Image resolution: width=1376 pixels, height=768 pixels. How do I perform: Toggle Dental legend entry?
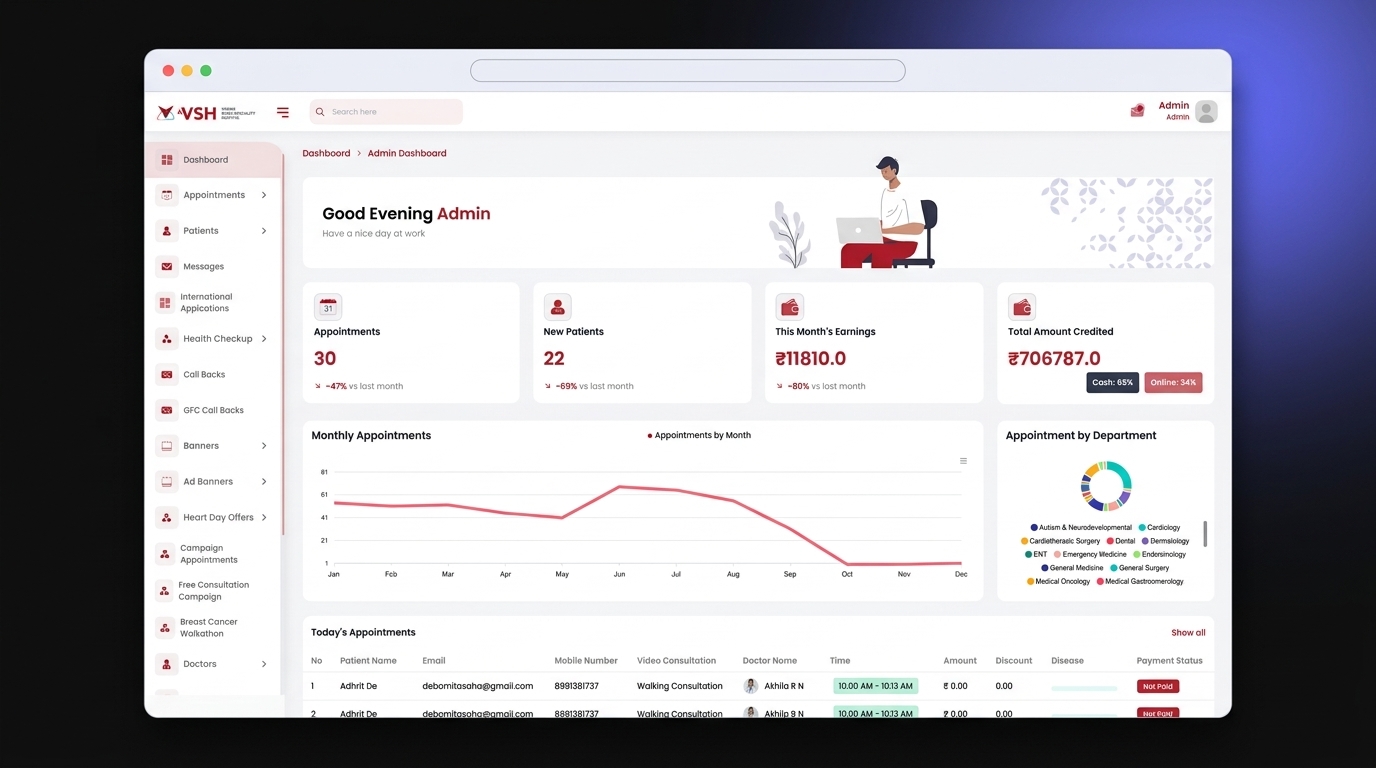[1120, 541]
